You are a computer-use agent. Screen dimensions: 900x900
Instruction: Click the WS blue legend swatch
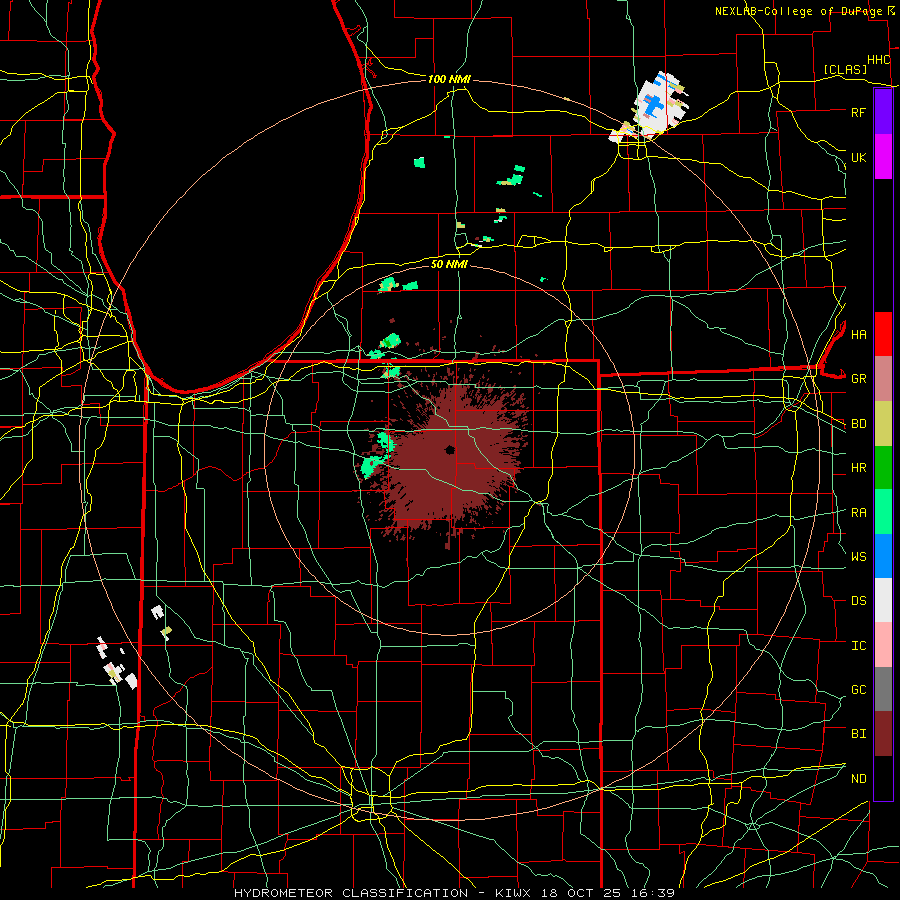[x=883, y=556]
